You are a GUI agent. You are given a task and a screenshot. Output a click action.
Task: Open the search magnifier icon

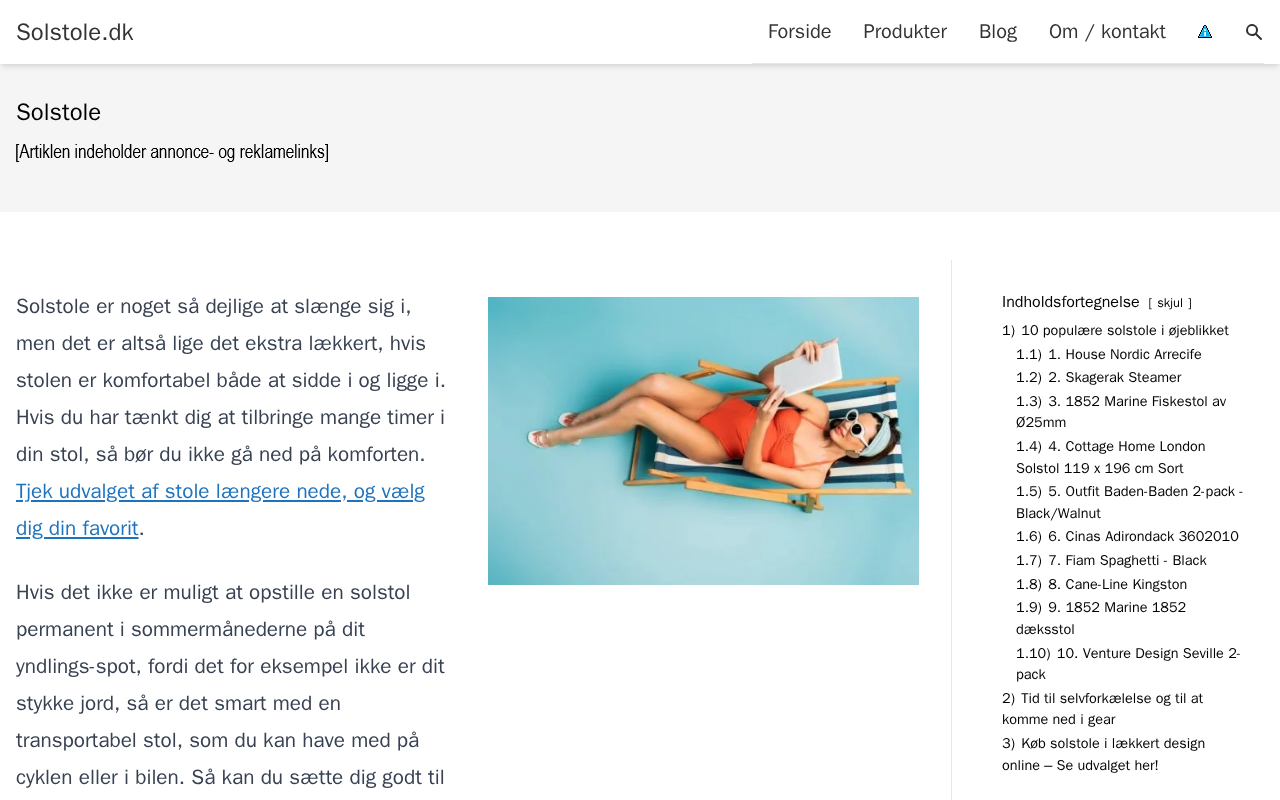pyautogui.click(x=1254, y=32)
